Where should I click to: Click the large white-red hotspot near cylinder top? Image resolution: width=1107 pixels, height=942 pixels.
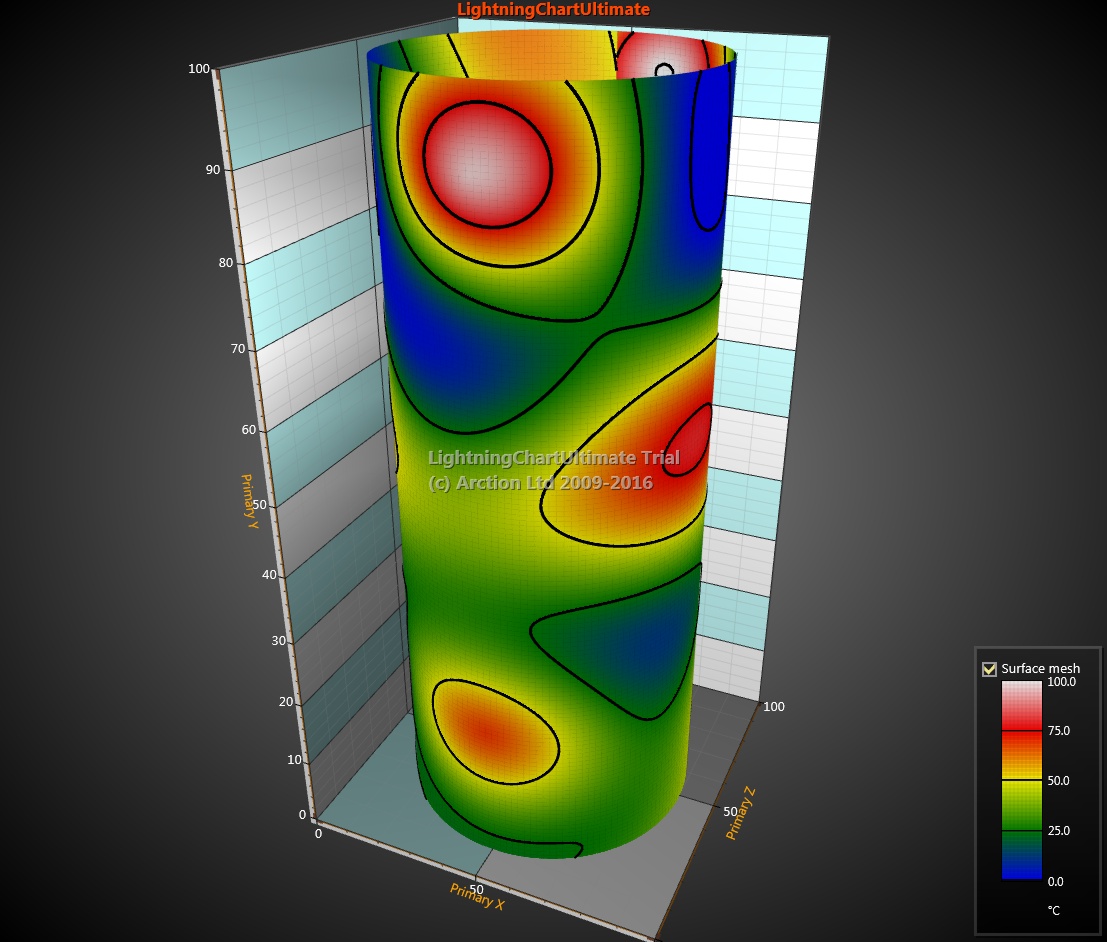[487, 165]
